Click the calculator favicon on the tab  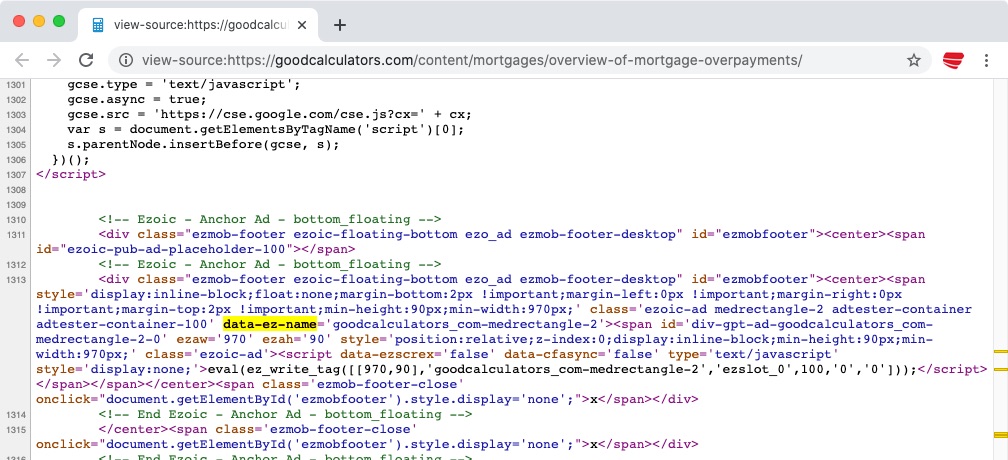click(98, 25)
